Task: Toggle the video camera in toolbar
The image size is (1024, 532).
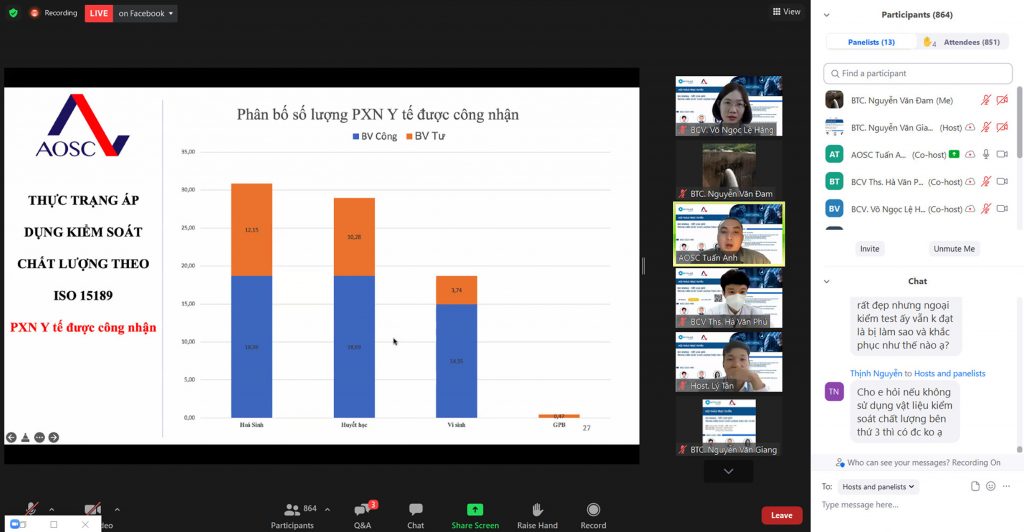Action: click(x=92, y=509)
